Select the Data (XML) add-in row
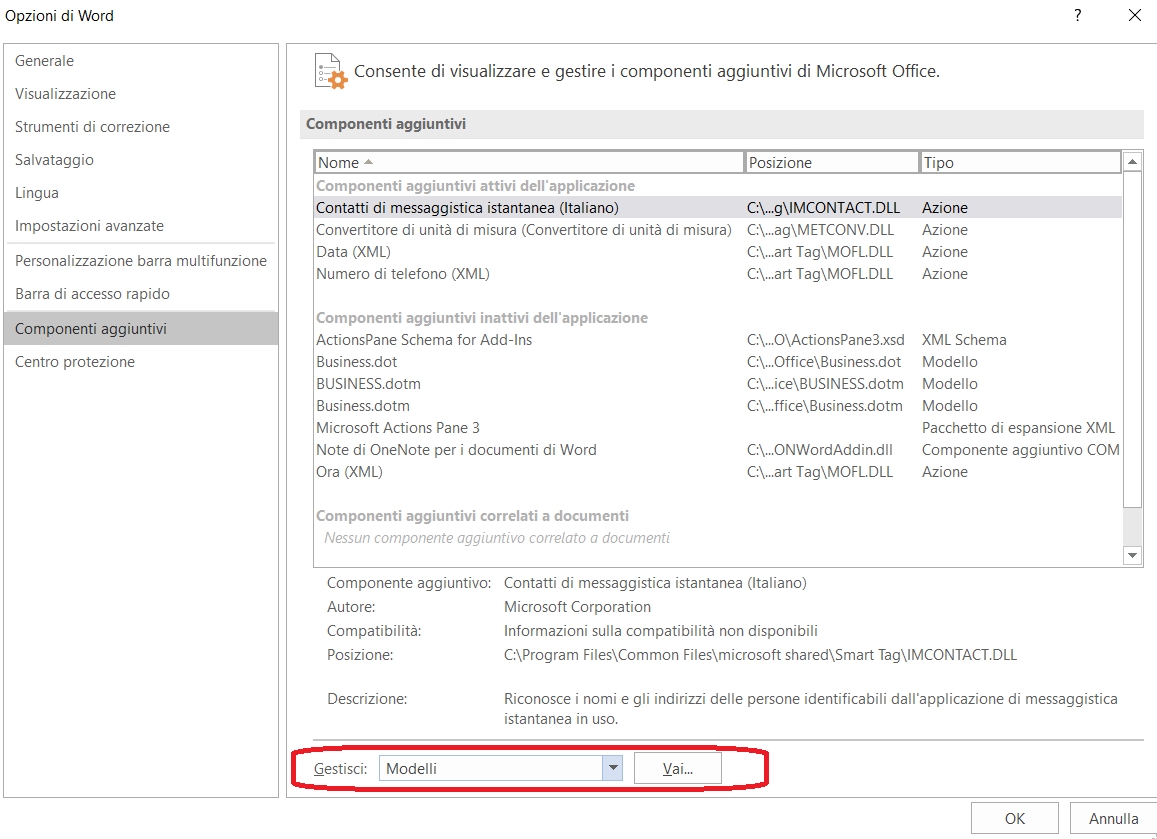 (x=717, y=252)
